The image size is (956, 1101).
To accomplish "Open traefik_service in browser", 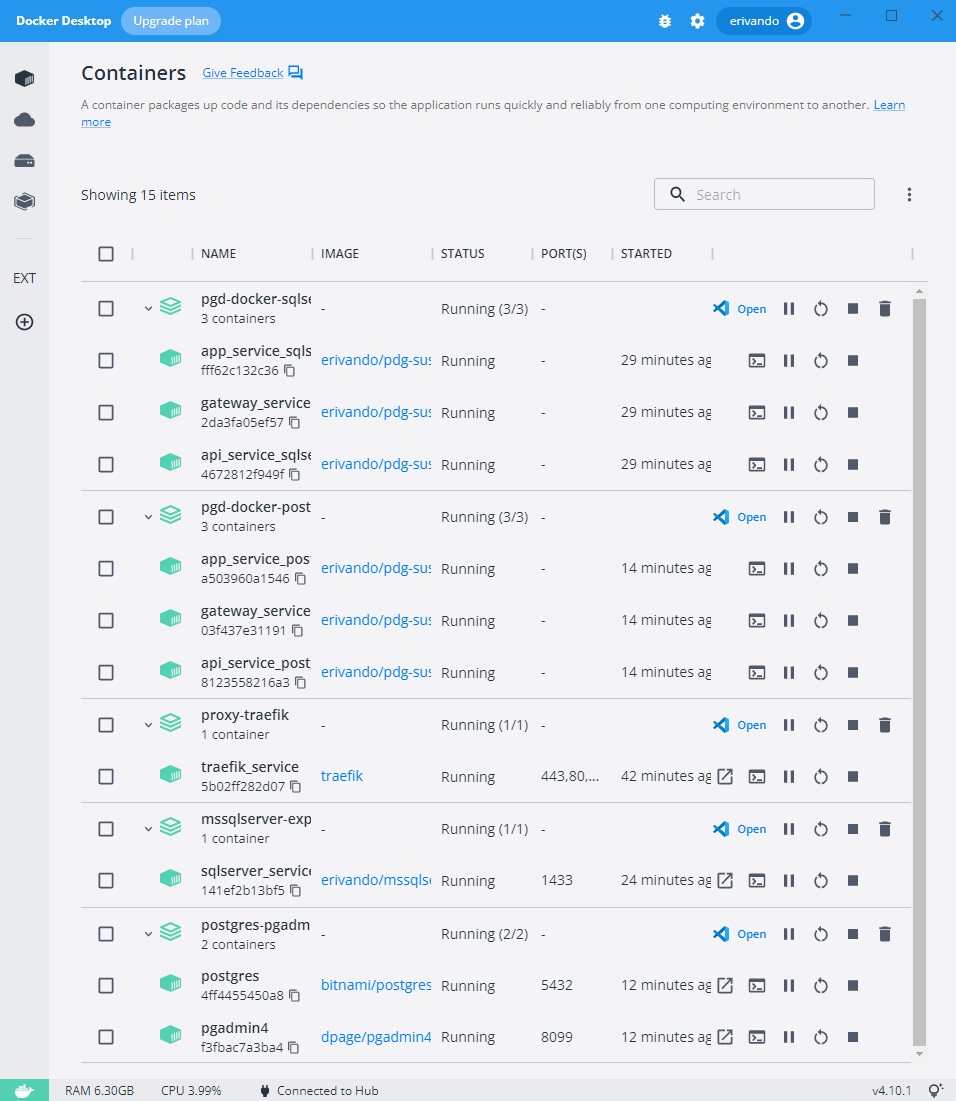I will [725, 777].
